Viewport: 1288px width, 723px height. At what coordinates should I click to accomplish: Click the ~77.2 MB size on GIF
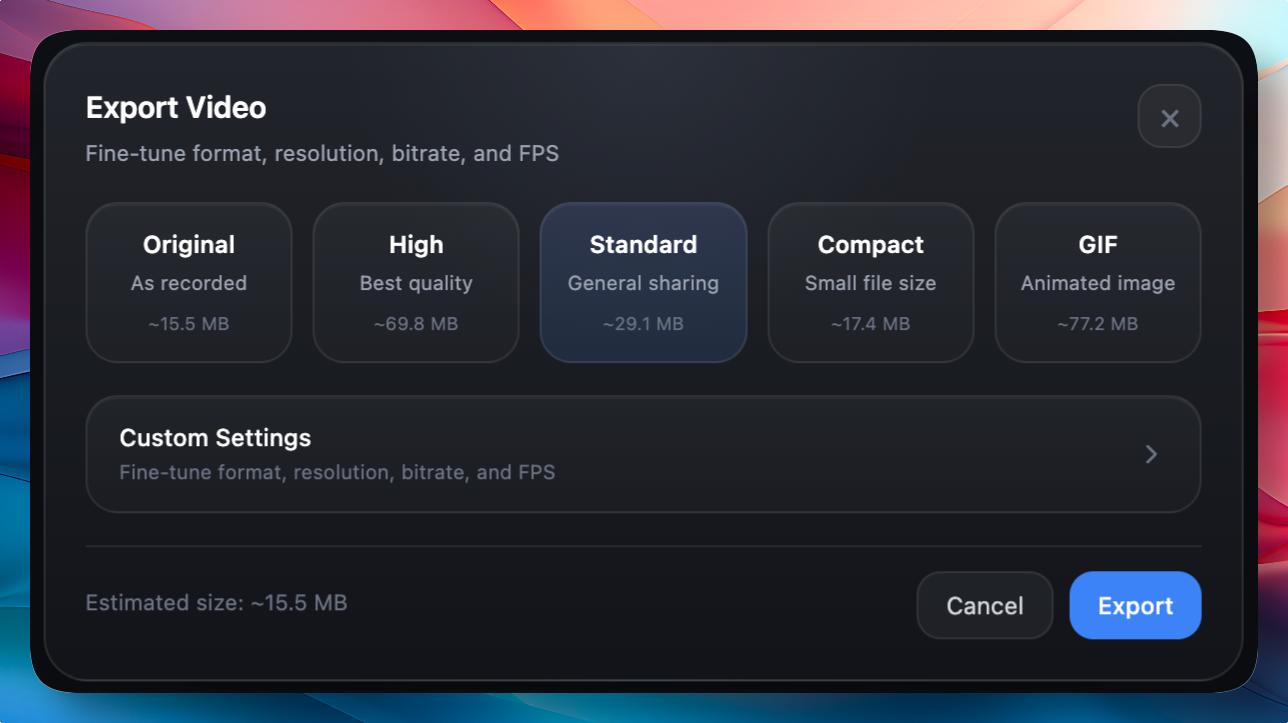(x=1097, y=324)
